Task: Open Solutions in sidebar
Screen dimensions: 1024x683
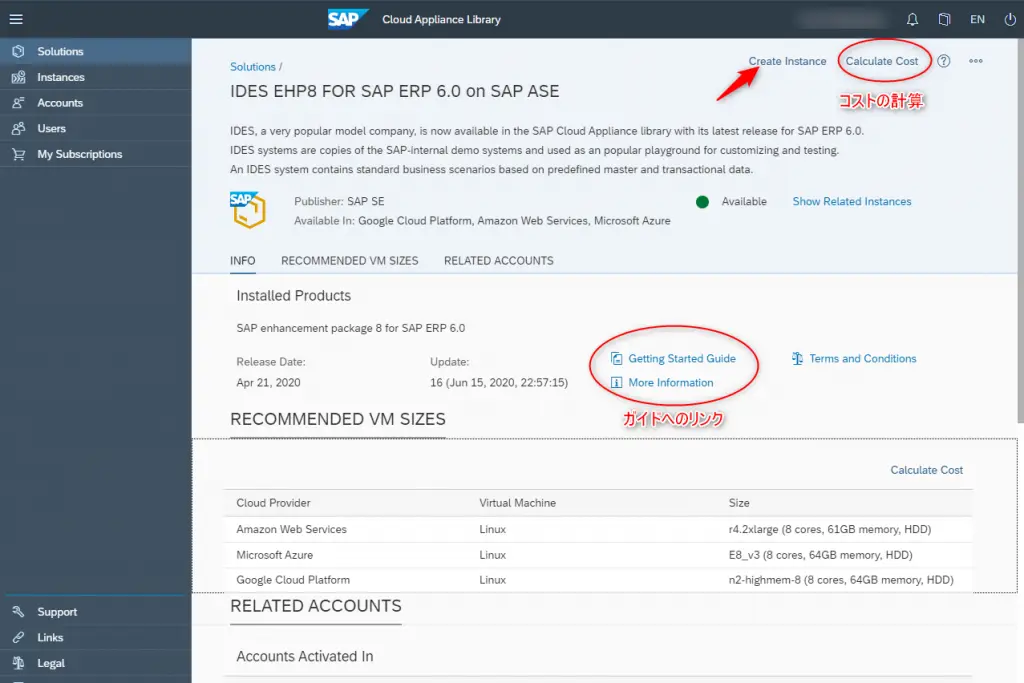Action: tap(95, 51)
